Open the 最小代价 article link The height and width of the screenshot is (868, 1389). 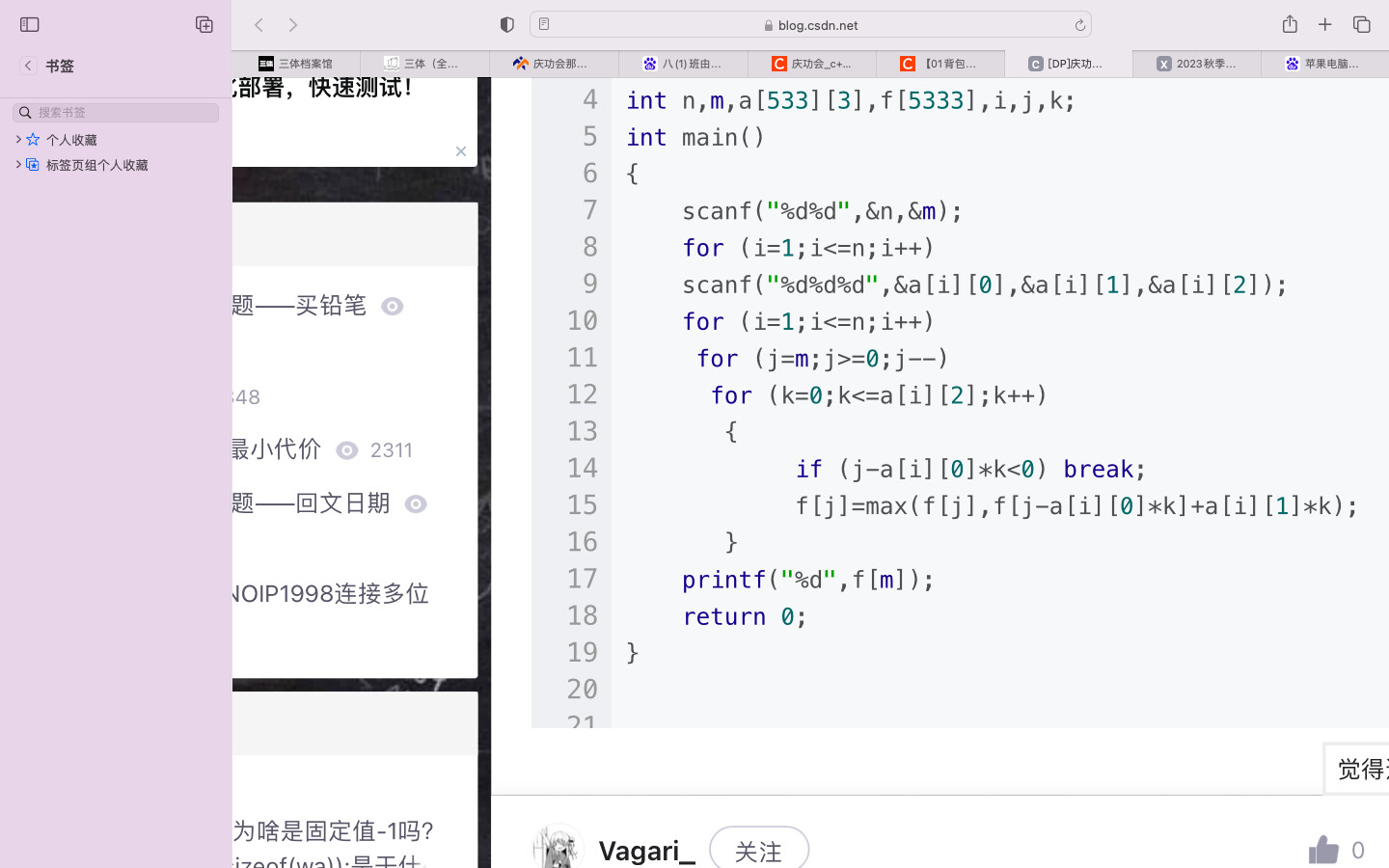(x=276, y=449)
